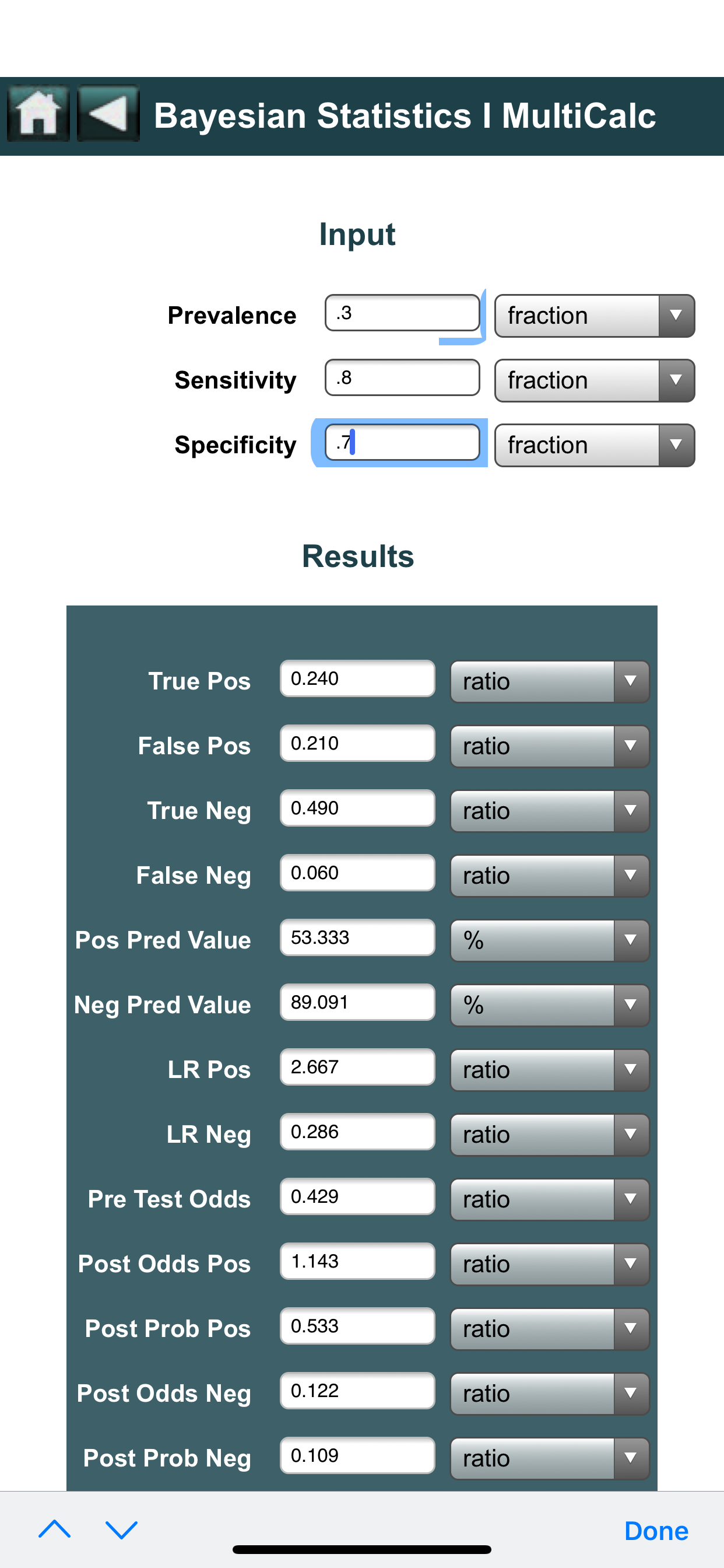The height and width of the screenshot is (1568, 724).
Task: Jump to previous field with up chevron
Action: coord(55,1529)
